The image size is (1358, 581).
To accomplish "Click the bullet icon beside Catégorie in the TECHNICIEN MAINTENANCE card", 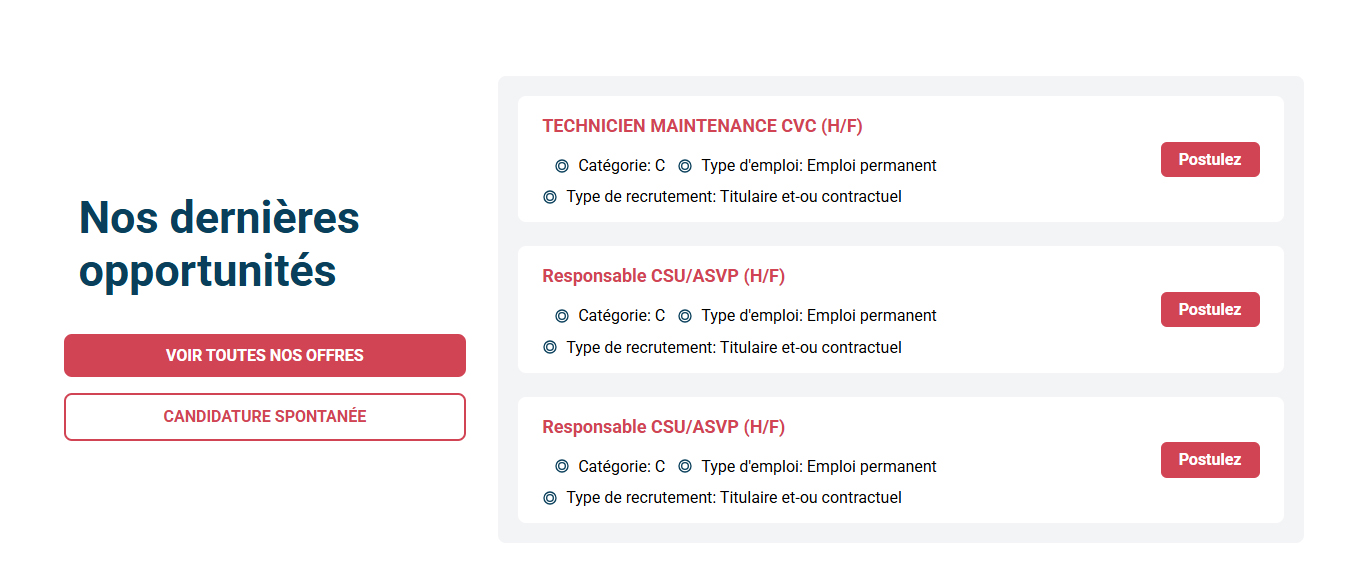I will coord(562,166).
